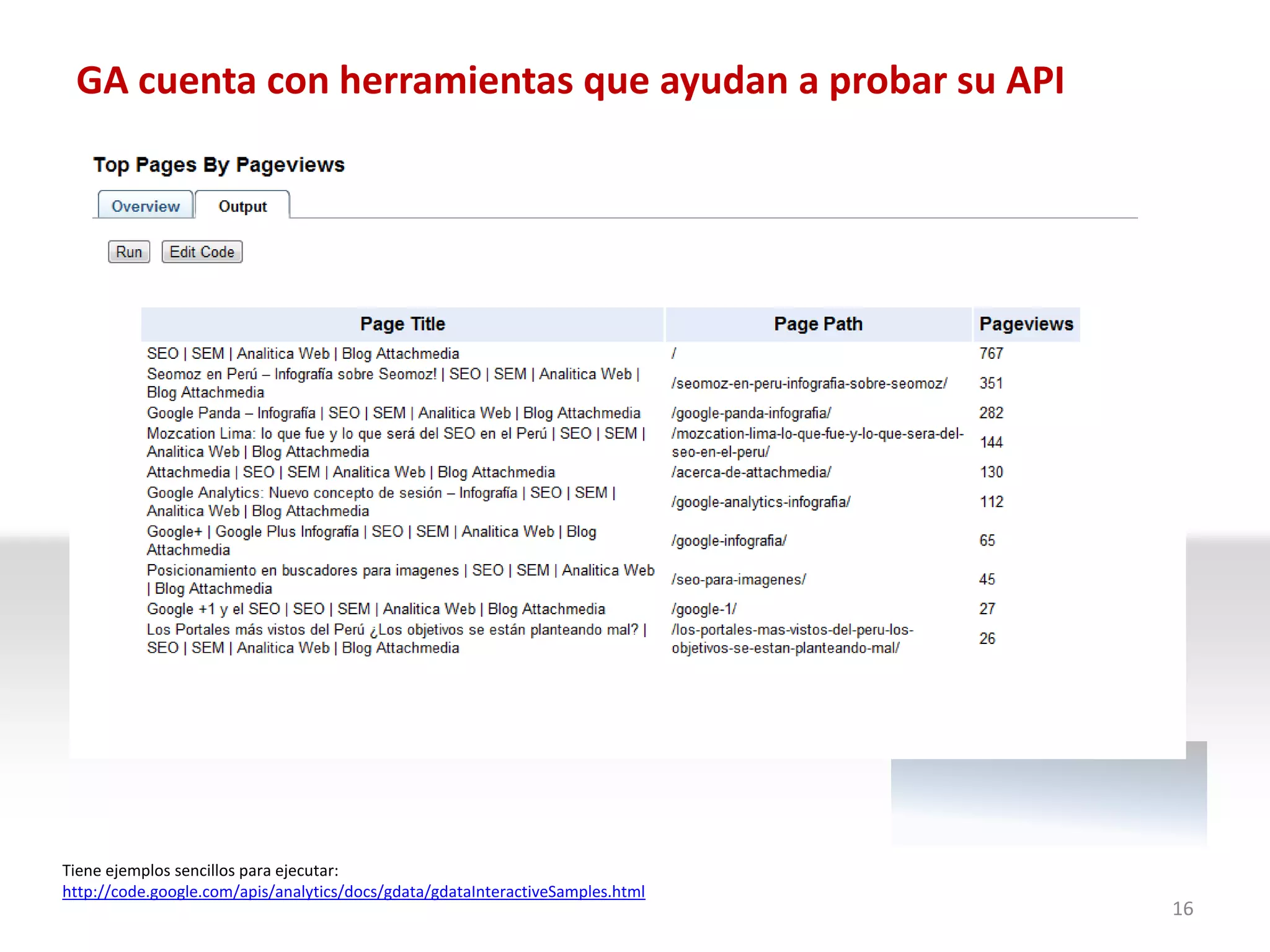This screenshot has width=1270, height=952.
Task: Click the Page Title column header
Action: tap(402, 324)
